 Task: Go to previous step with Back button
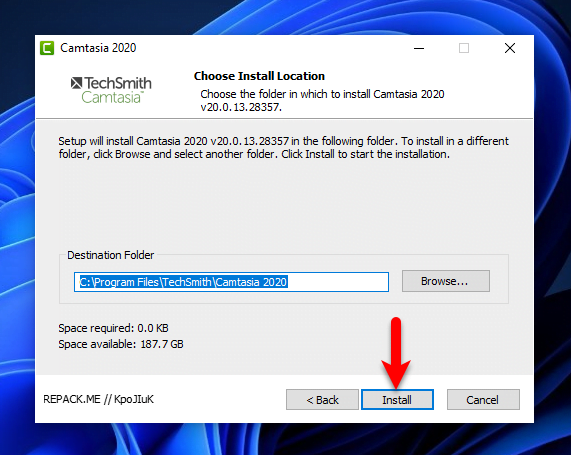click(322, 400)
